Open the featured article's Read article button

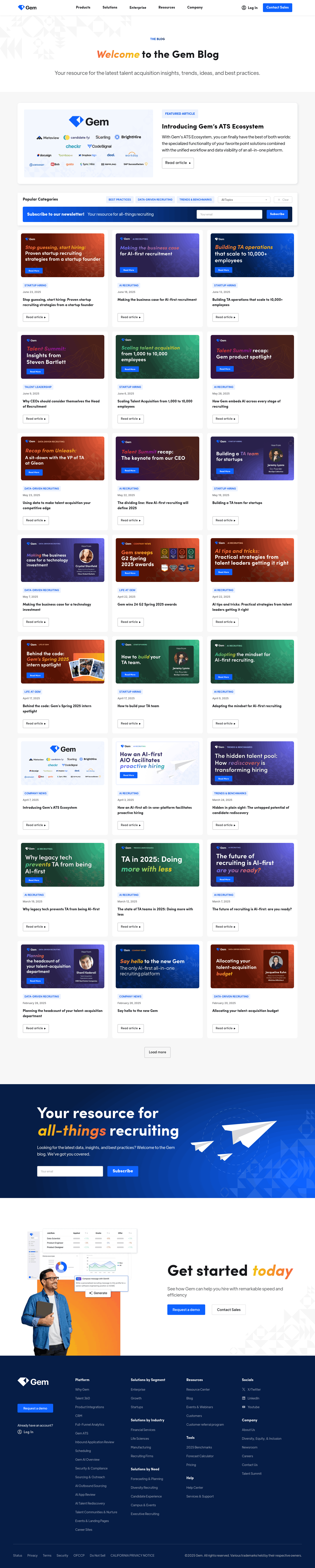178,162
